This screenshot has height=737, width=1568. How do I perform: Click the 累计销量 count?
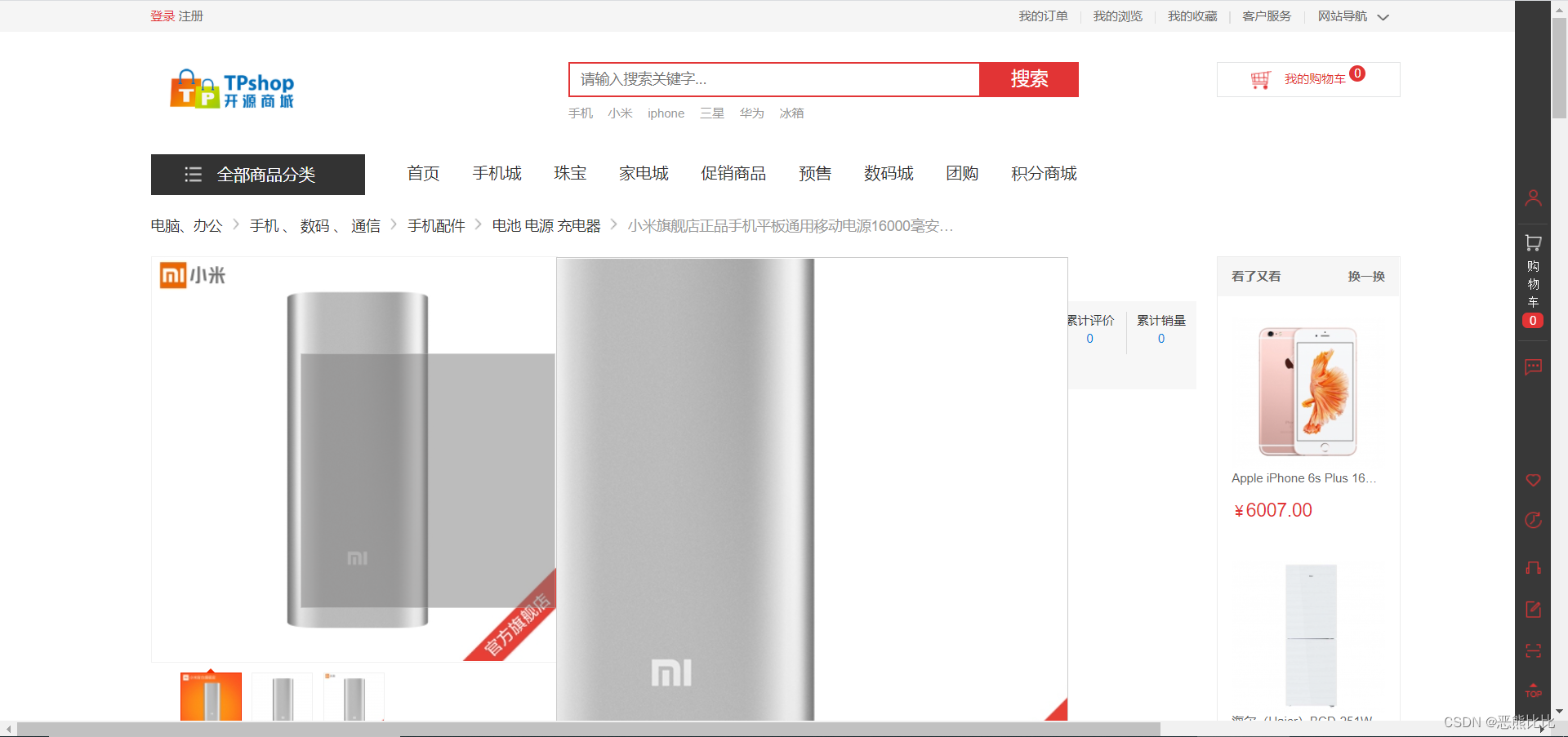coord(1161,339)
